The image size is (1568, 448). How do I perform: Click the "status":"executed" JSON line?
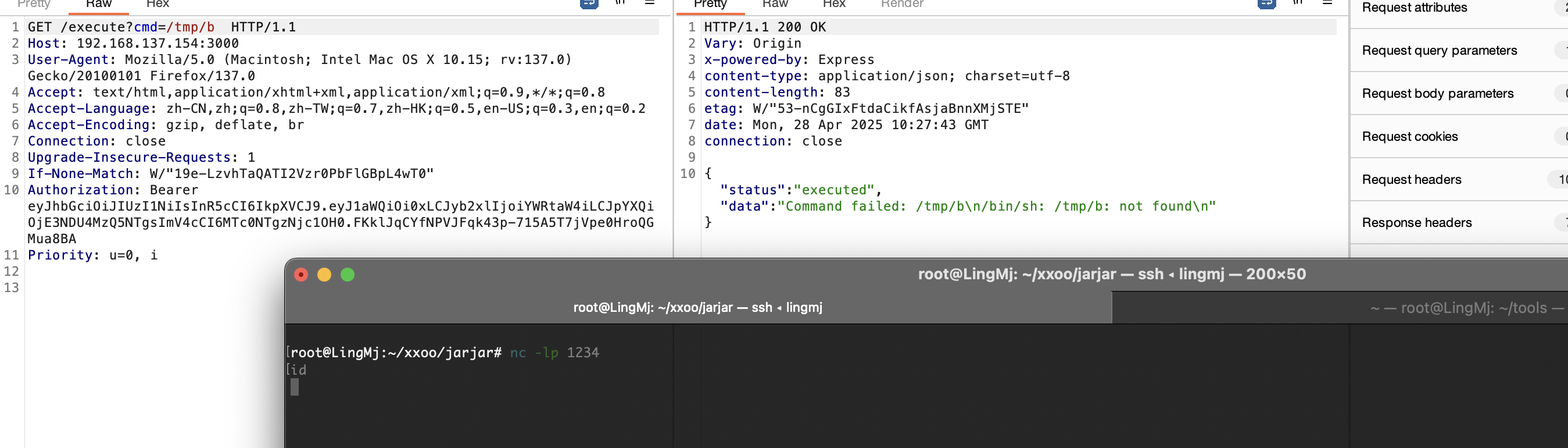801,190
